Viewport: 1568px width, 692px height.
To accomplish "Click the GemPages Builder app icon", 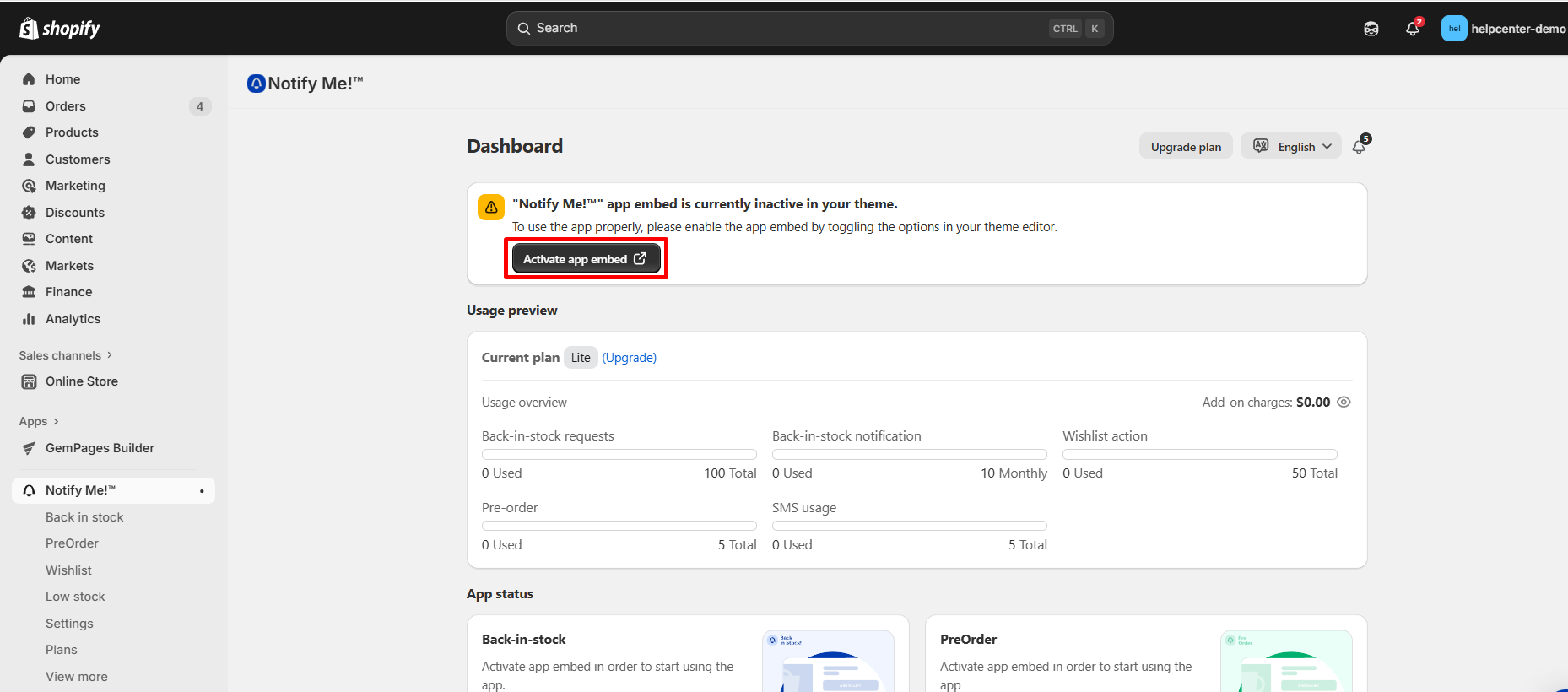I will [x=29, y=448].
